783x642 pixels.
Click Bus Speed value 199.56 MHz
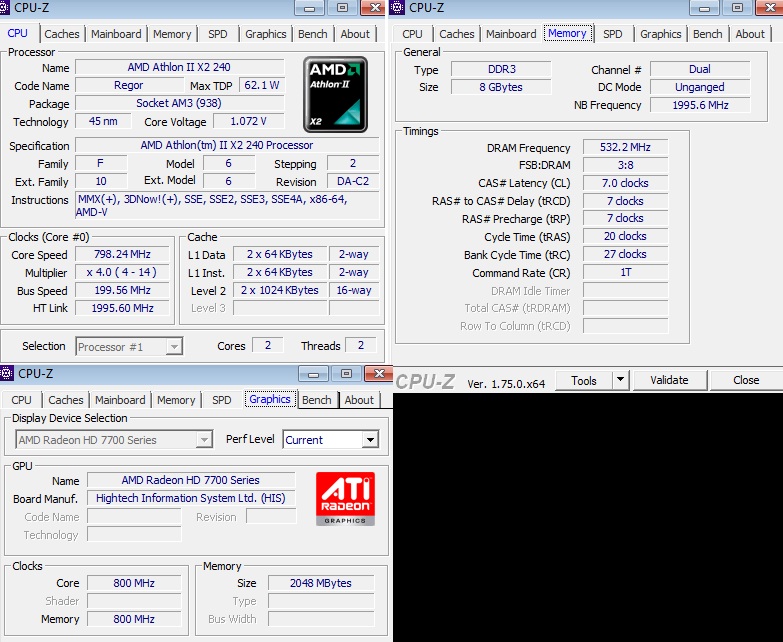click(122, 290)
